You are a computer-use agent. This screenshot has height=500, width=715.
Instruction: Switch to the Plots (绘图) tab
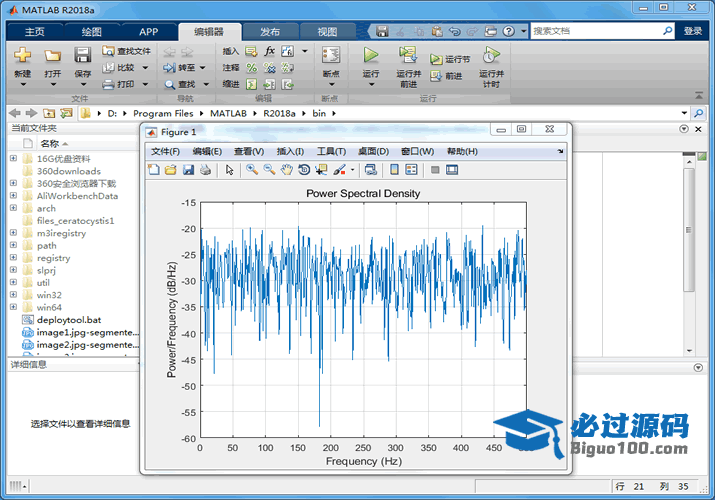coord(92,31)
